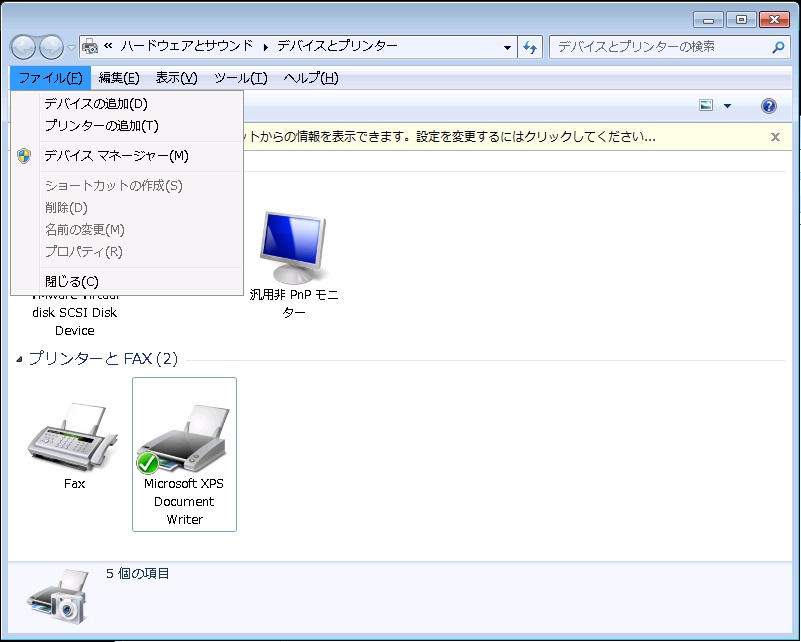Expand the address bar history dropdown
The image size is (801, 642).
(508, 47)
